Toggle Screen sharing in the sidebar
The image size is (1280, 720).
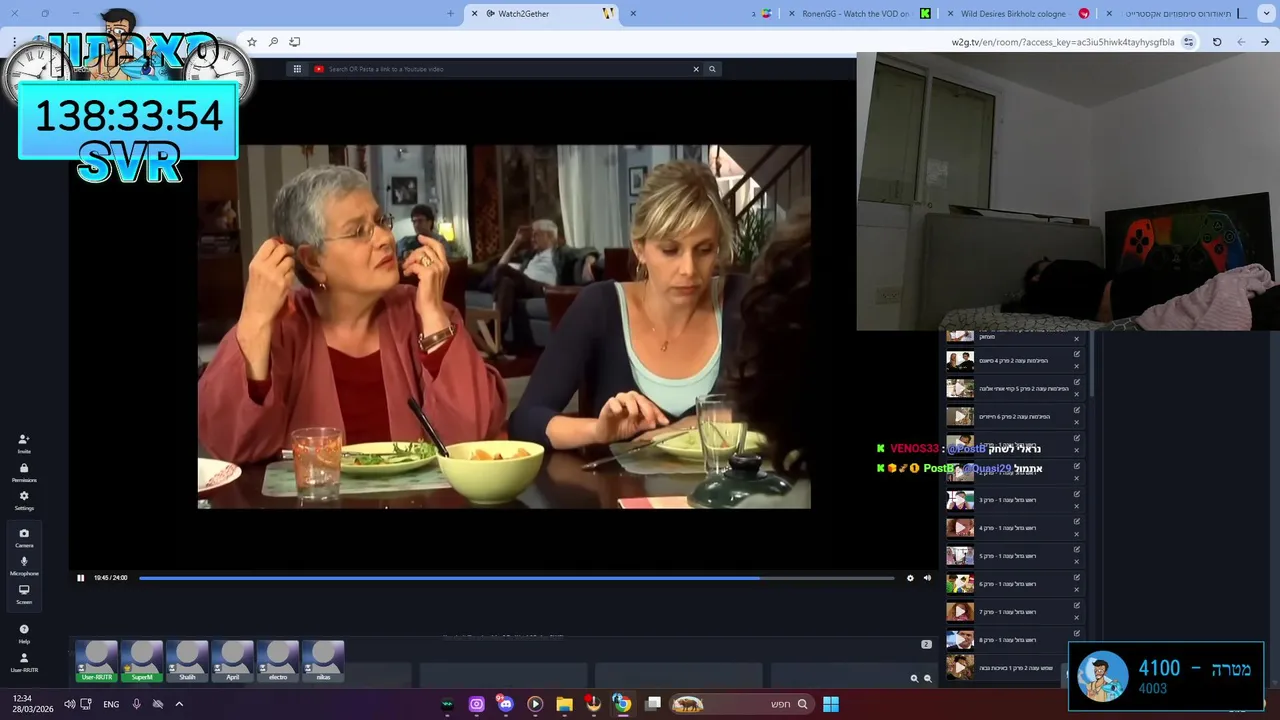coord(24,593)
